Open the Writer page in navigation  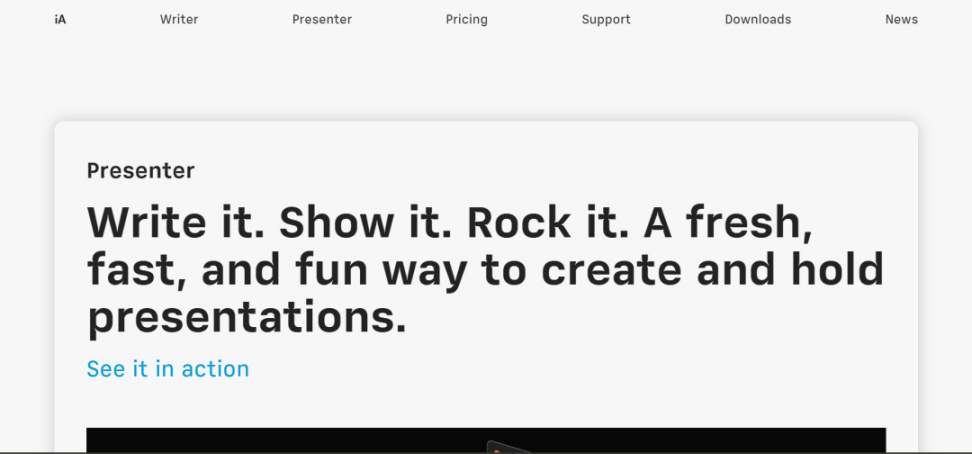[179, 19]
